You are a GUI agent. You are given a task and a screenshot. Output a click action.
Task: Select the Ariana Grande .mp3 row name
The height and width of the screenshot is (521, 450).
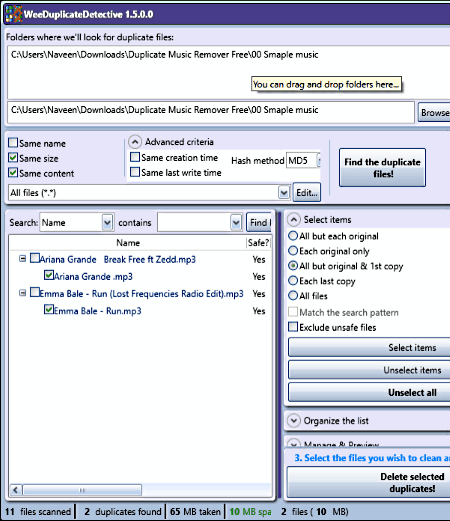tap(93, 276)
